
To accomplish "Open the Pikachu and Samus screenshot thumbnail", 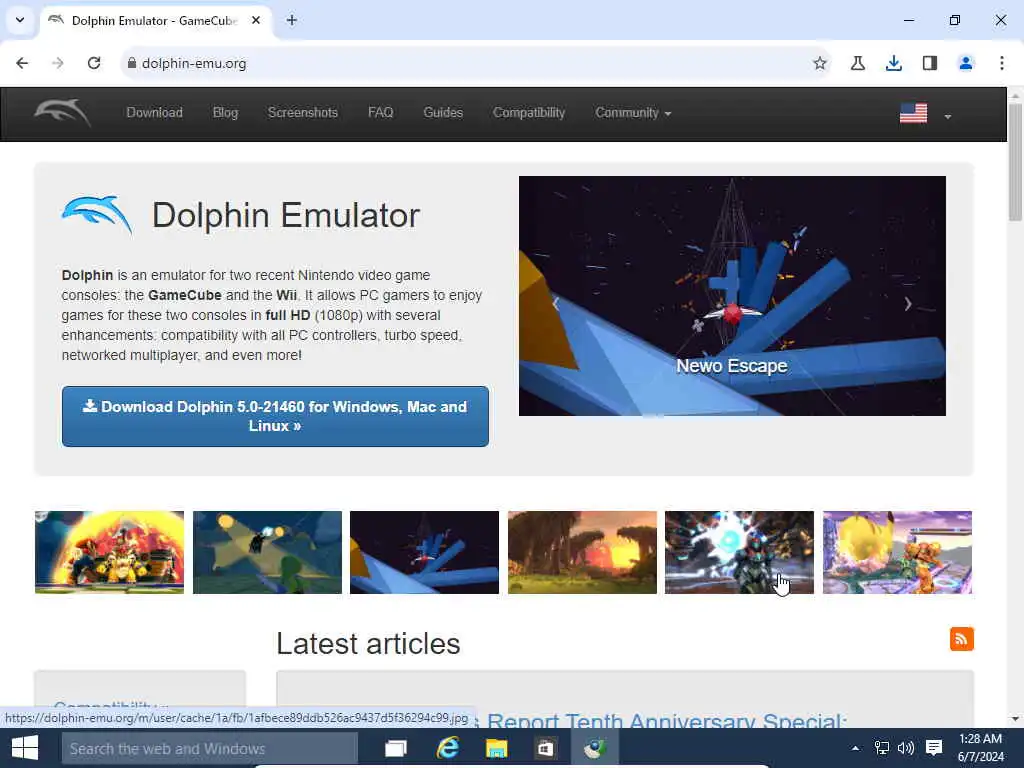I will pyautogui.click(x=897, y=552).
